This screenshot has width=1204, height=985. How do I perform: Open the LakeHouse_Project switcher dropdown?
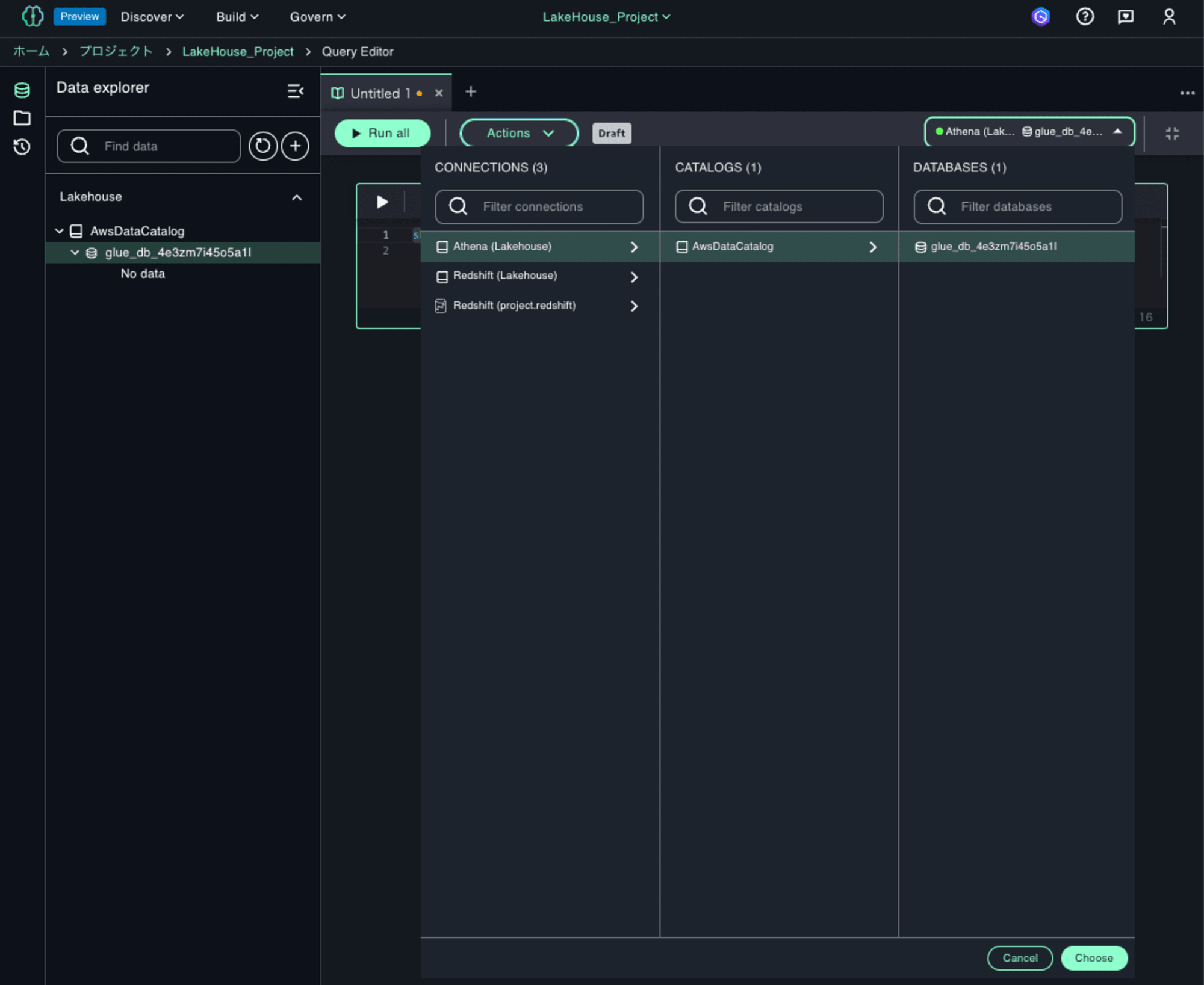click(606, 17)
